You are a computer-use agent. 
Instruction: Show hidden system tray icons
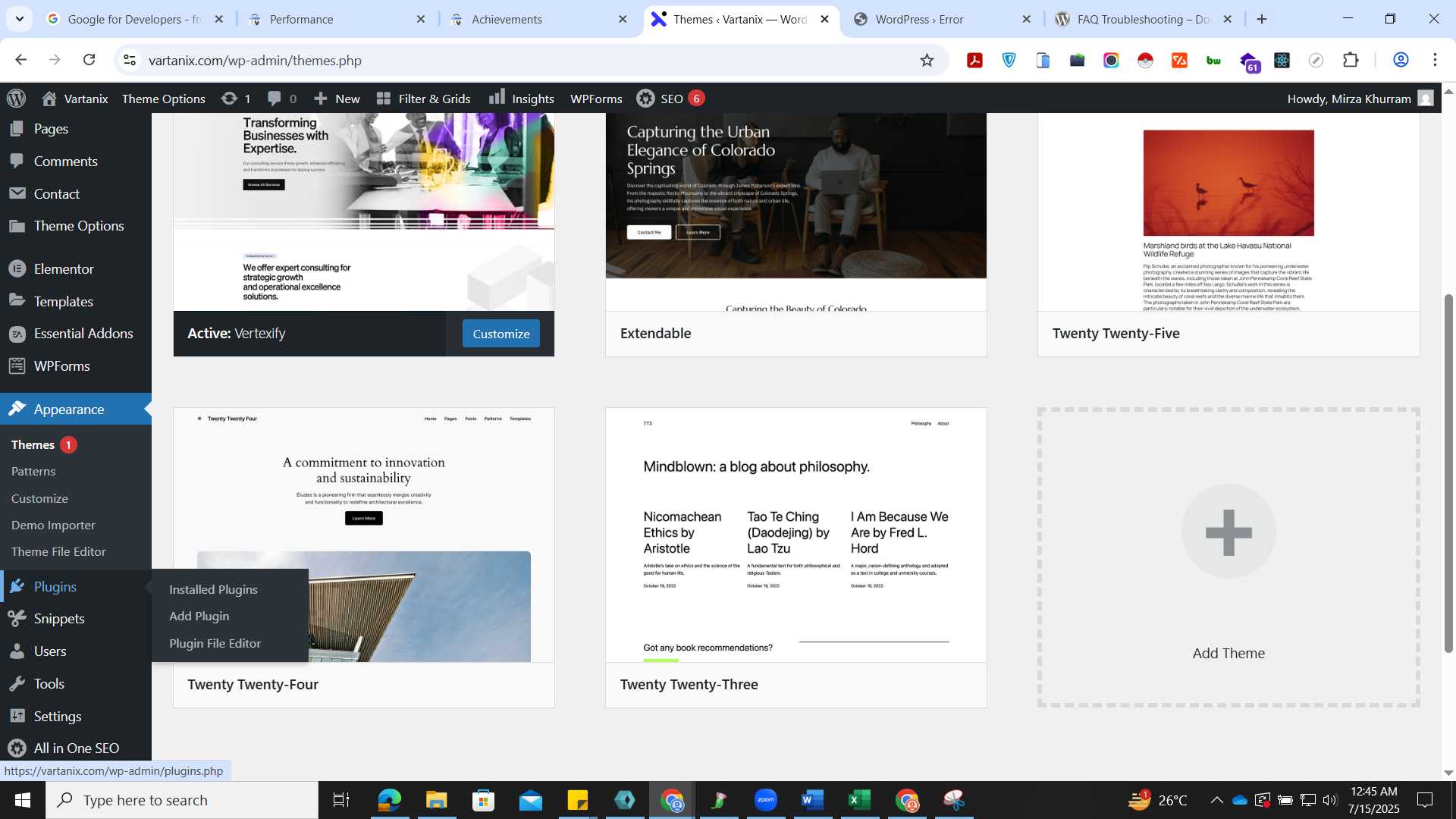point(1216,800)
